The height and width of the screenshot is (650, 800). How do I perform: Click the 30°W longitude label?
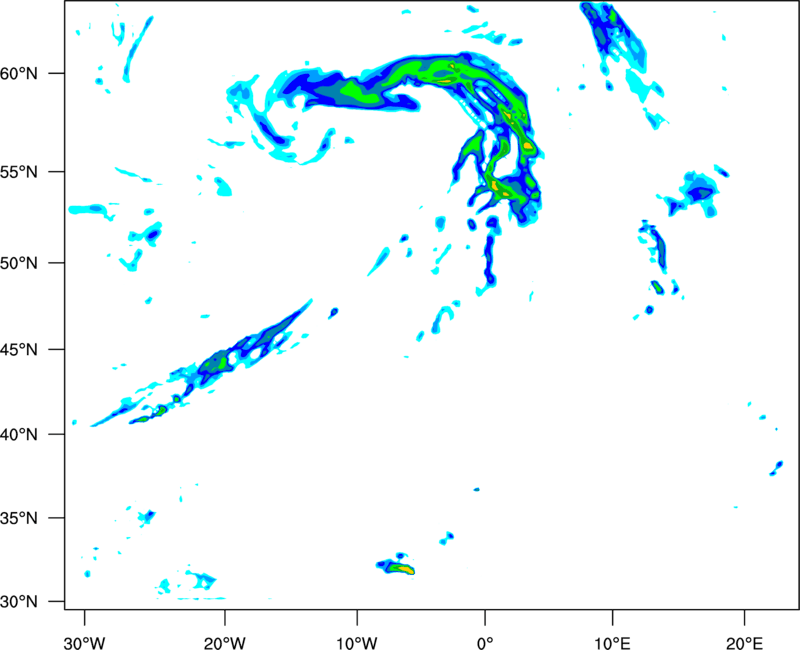85,643
